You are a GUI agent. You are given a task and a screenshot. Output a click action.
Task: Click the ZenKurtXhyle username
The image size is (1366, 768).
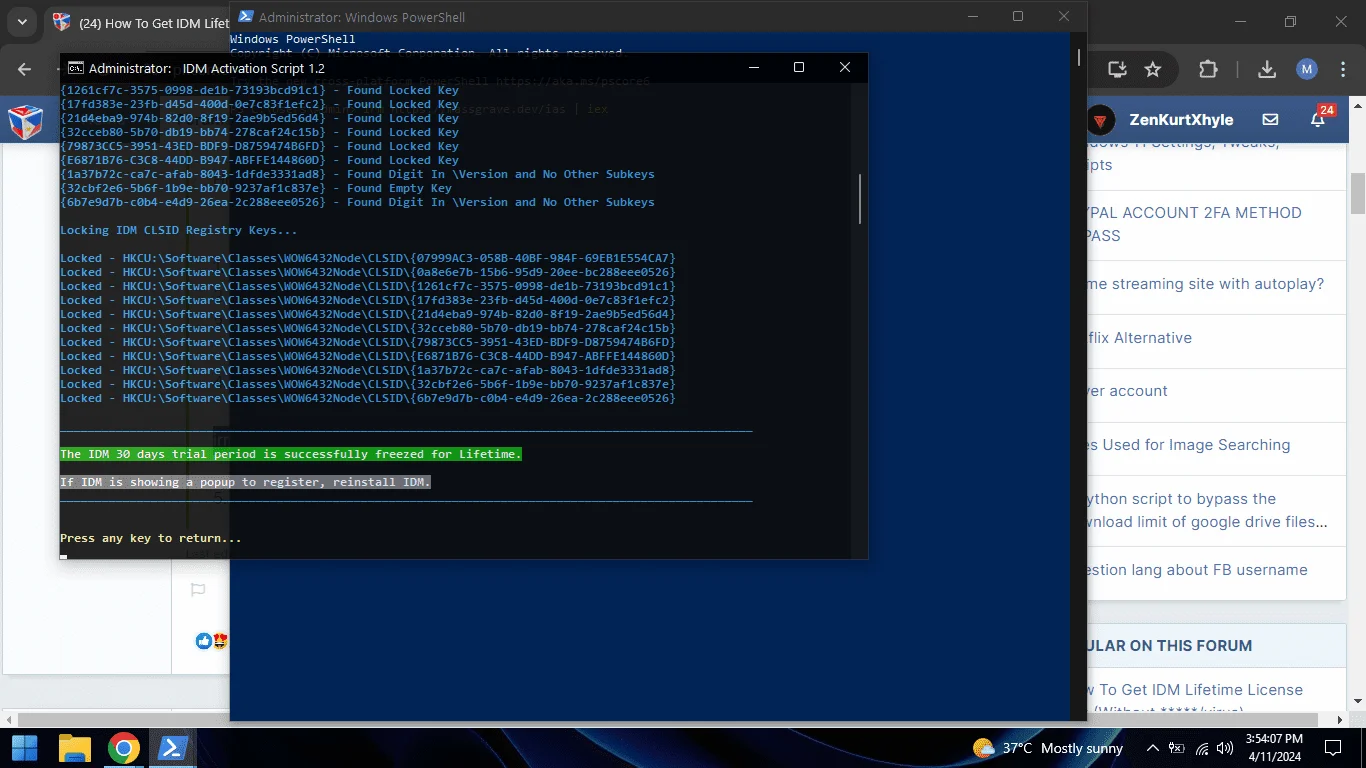pos(1181,120)
